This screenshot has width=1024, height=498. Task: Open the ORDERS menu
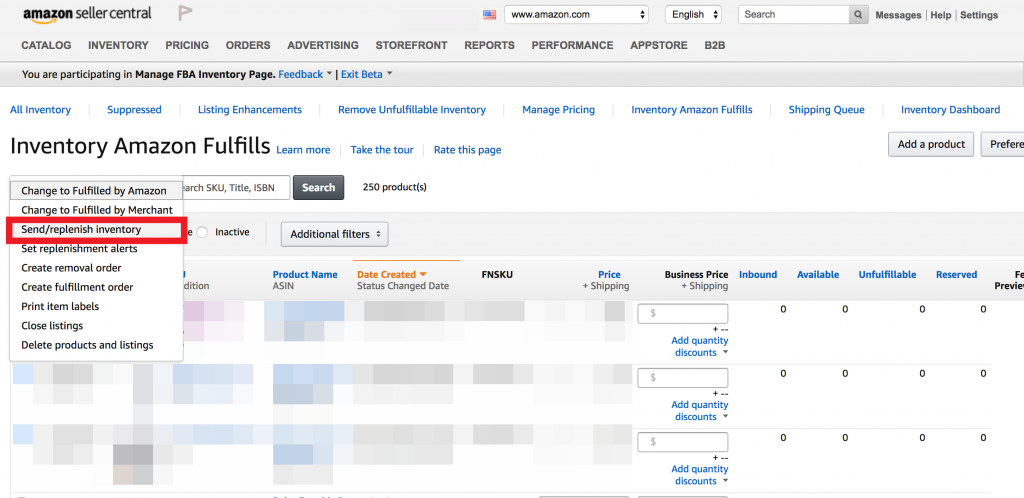(248, 46)
